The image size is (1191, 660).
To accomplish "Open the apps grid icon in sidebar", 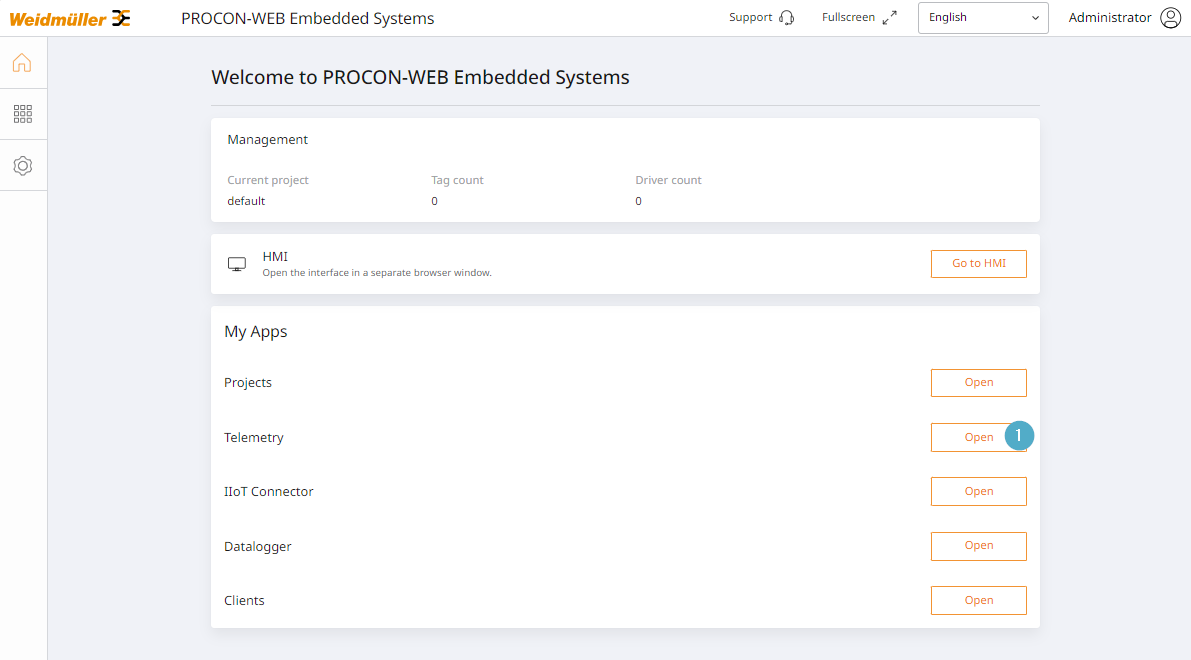I will click(23, 114).
